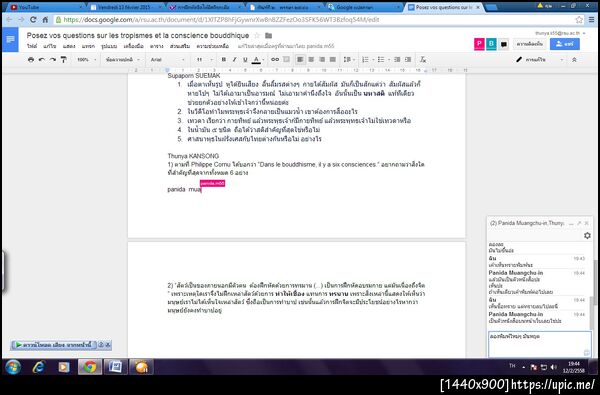Decrease the paragraph indent
Screen dimensions: 600x395
[397, 60]
